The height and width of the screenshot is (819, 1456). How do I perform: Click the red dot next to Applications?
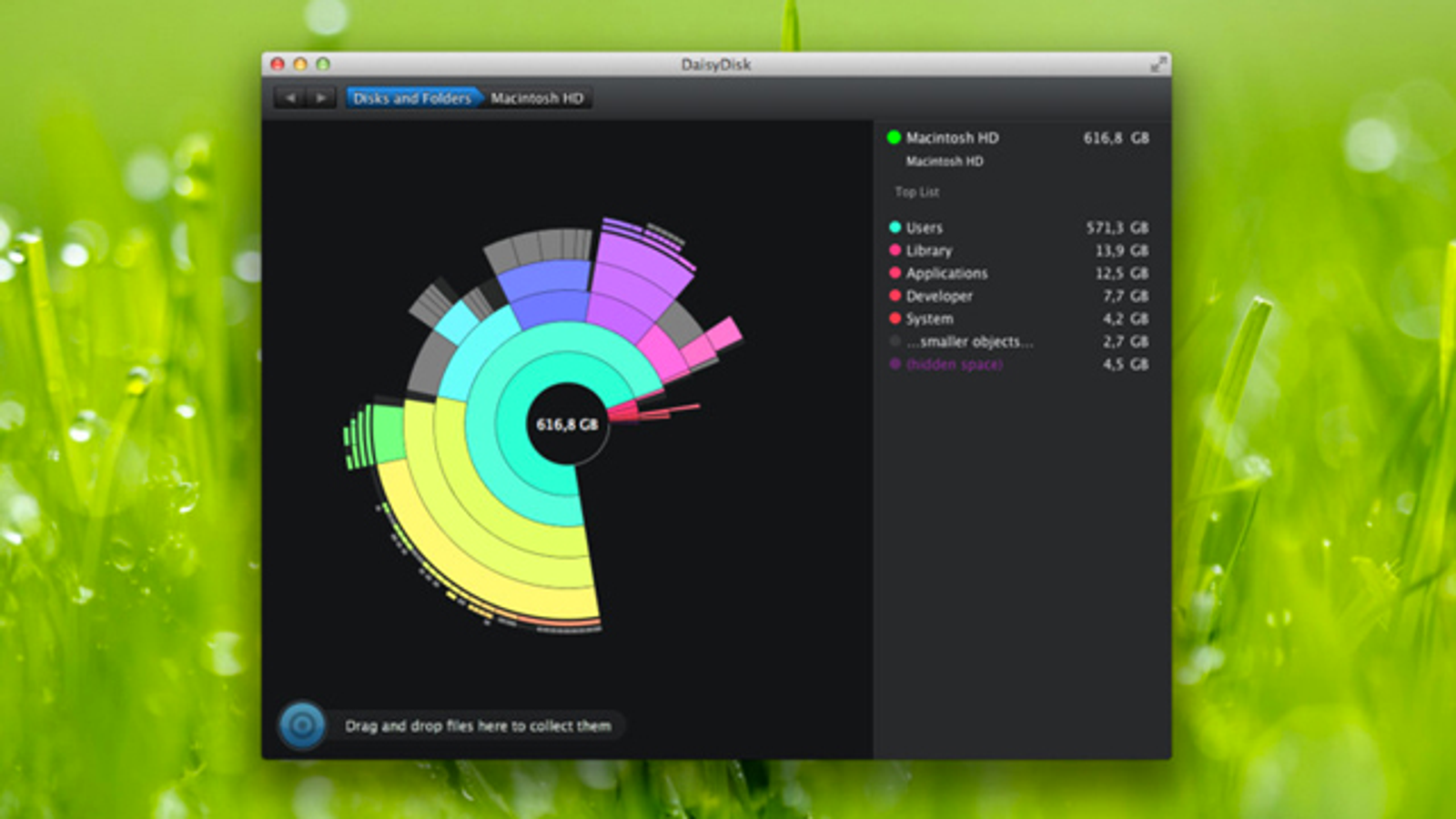tap(895, 273)
